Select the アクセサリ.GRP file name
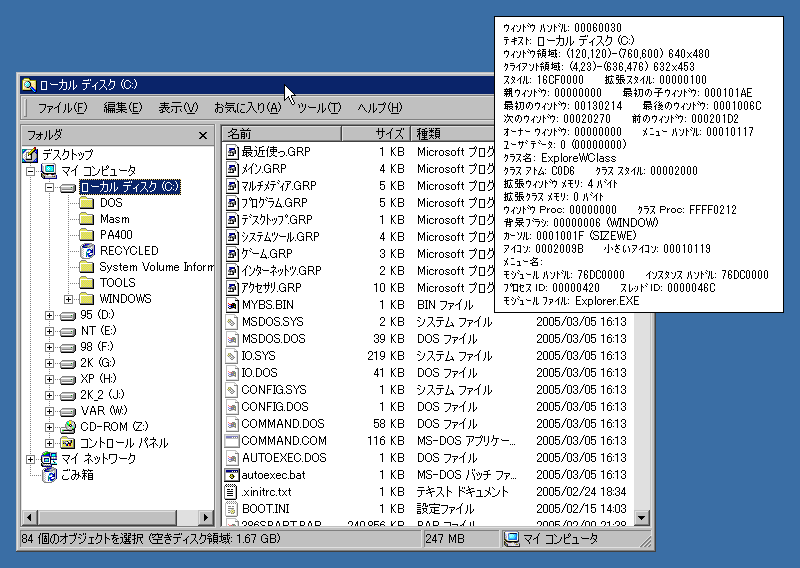800x568 pixels. [271, 288]
